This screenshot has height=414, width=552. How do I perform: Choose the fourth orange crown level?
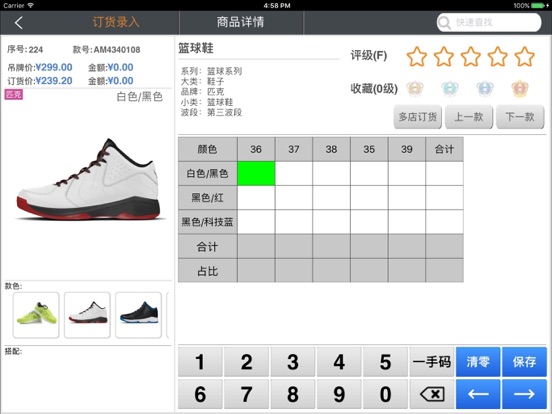pyautogui.click(x=520, y=88)
